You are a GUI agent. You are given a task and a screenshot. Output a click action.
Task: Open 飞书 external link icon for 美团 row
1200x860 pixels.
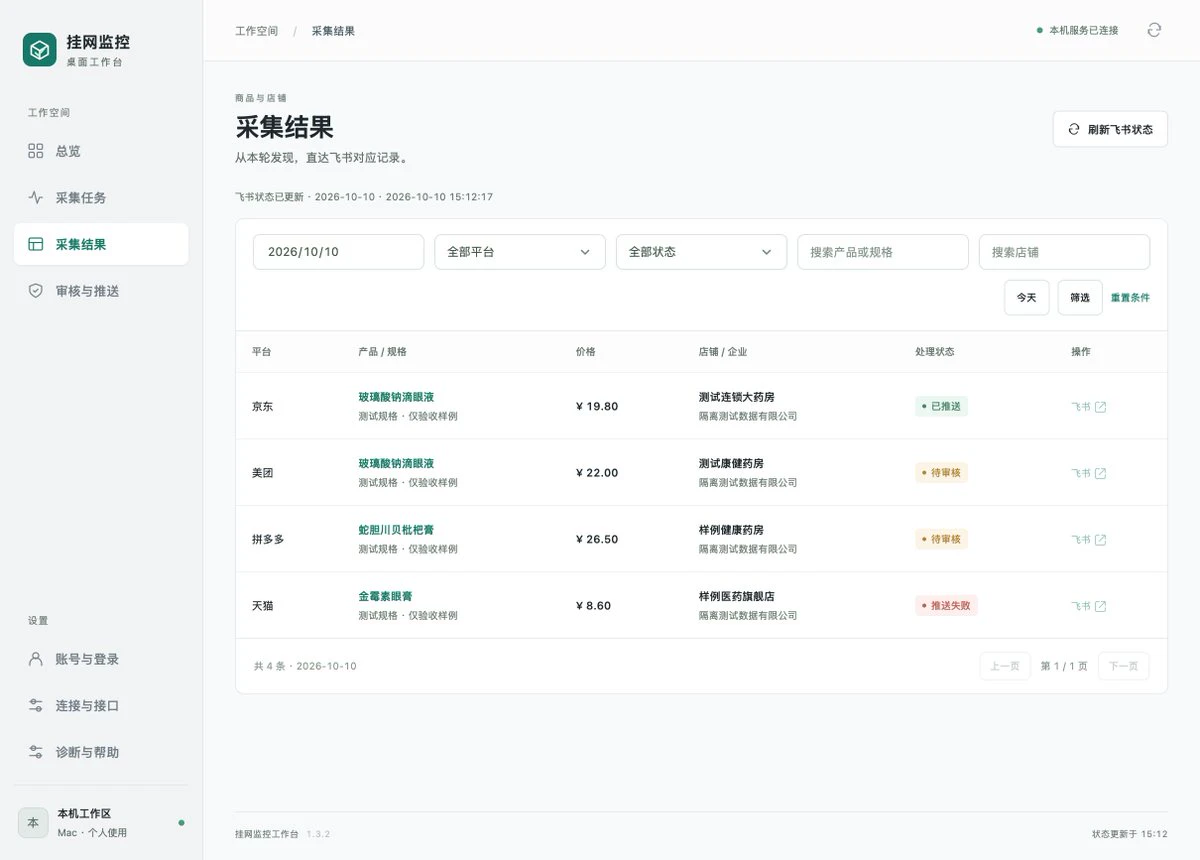1100,473
